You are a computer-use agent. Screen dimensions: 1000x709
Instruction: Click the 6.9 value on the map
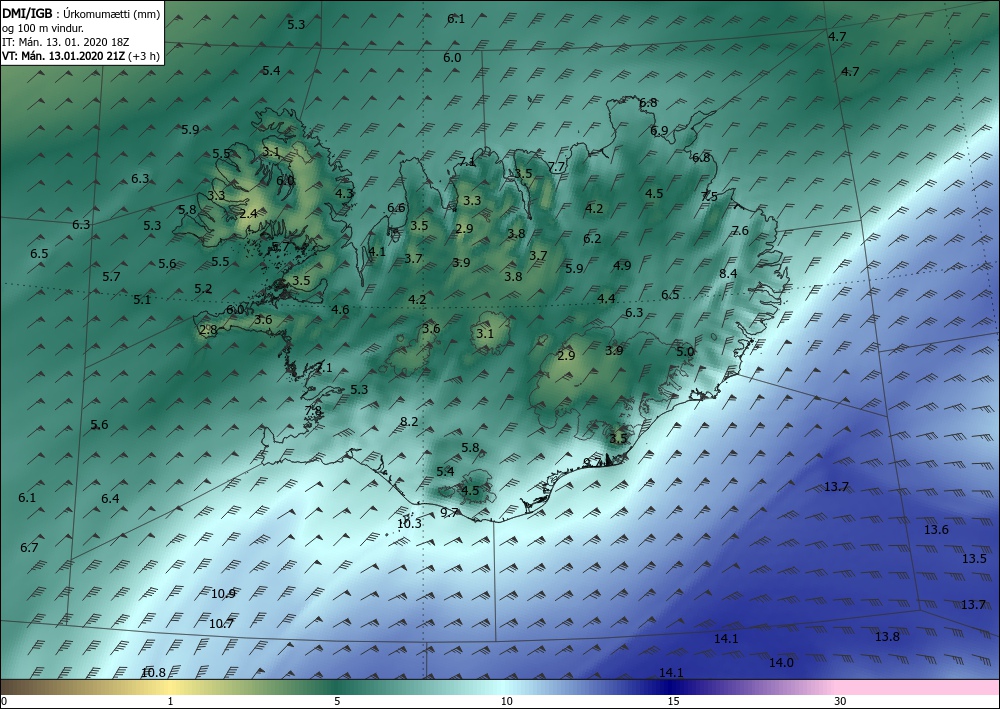point(659,131)
